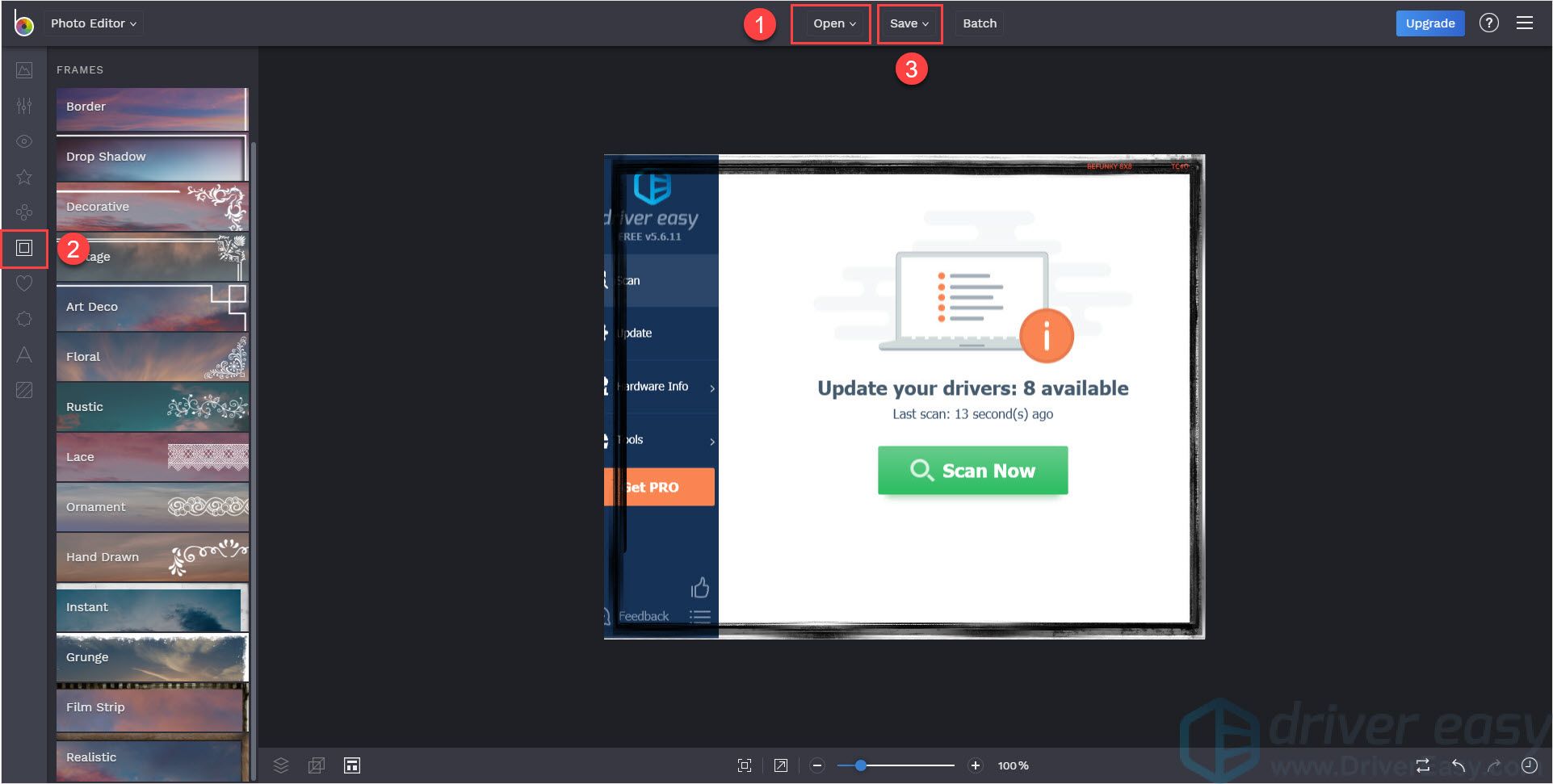Click the zoom slider handle
1553x784 pixels.
tap(861, 765)
